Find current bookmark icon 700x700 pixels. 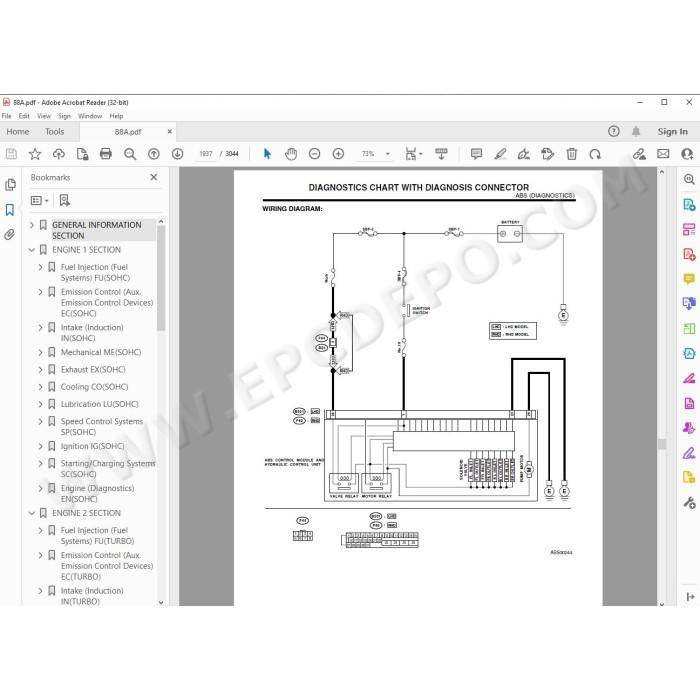65,200
